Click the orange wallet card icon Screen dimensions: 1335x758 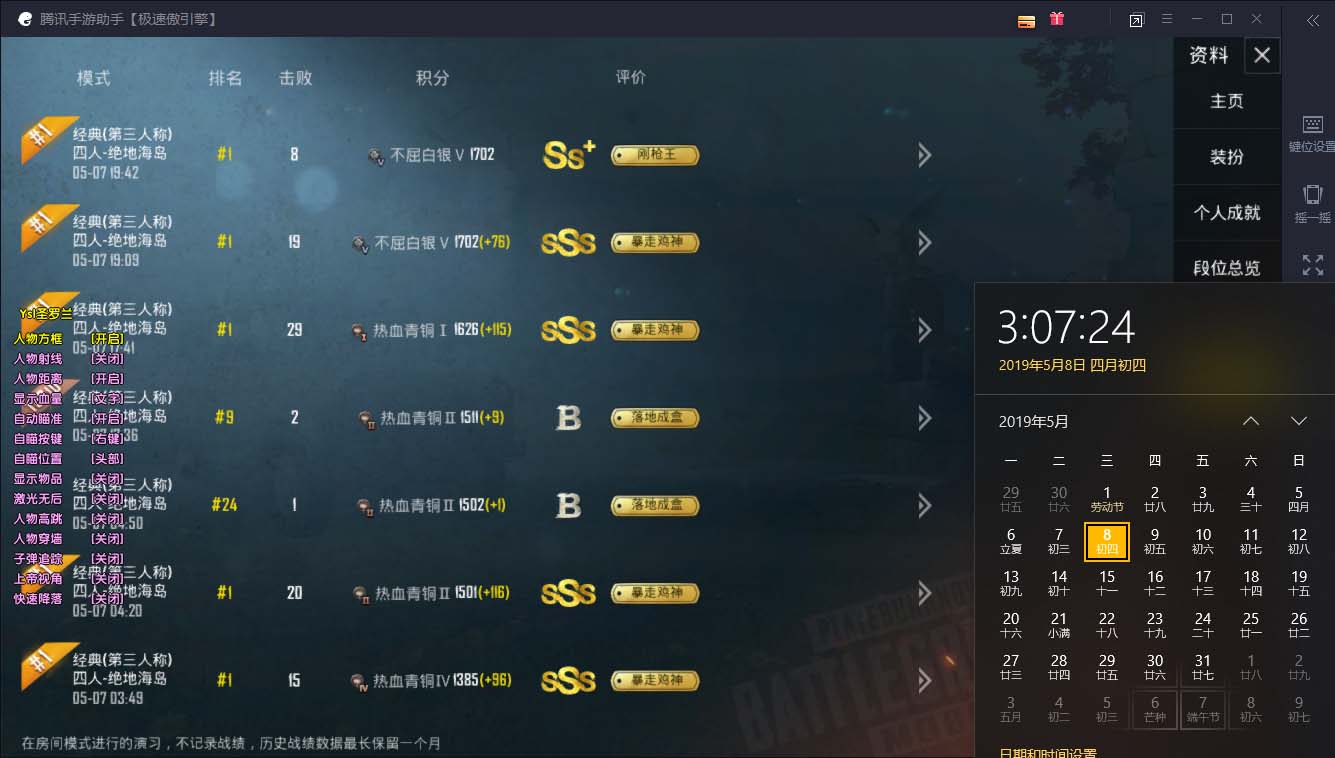click(1026, 21)
